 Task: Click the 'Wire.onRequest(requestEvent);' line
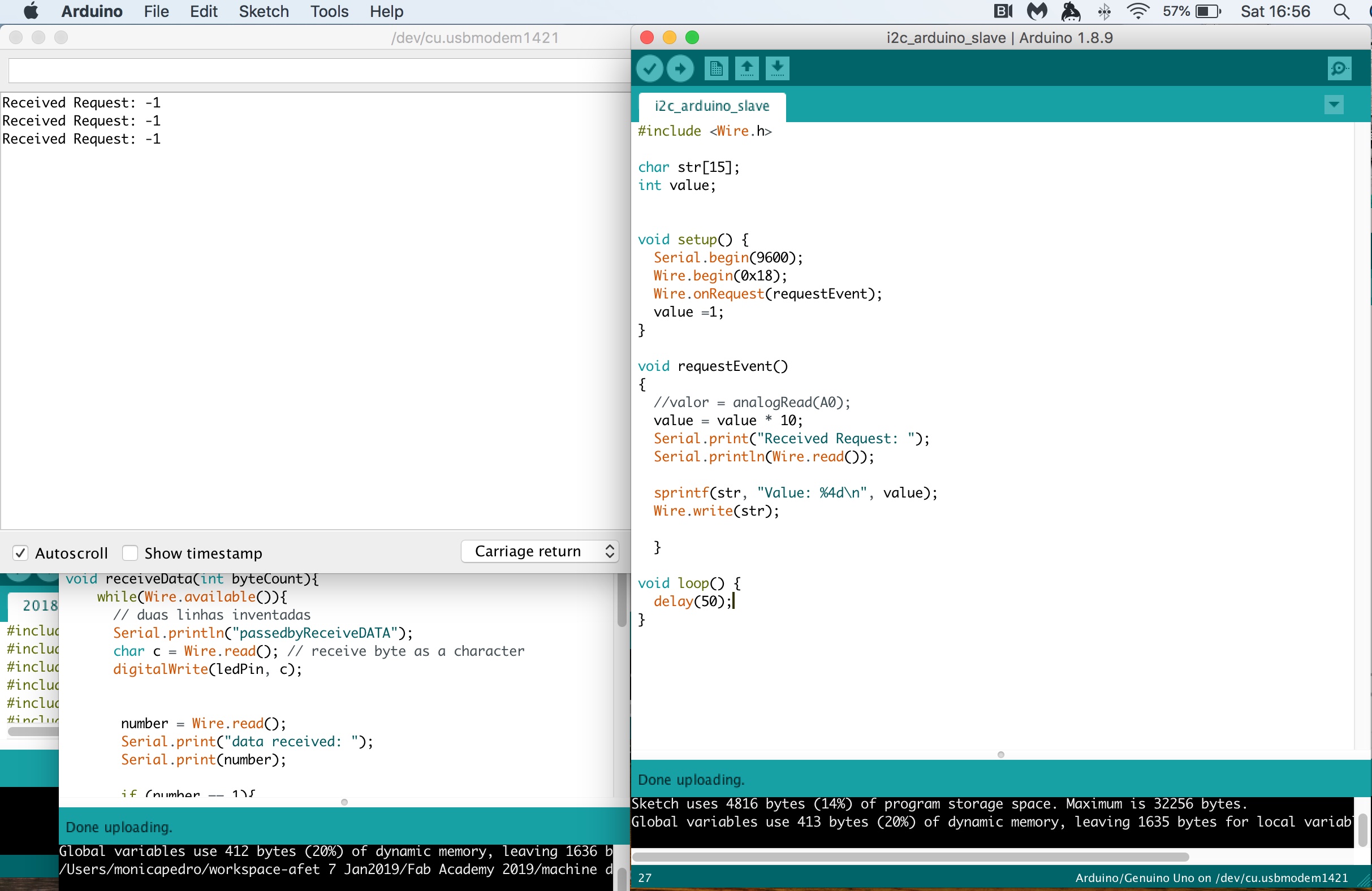(x=768, y=294)
